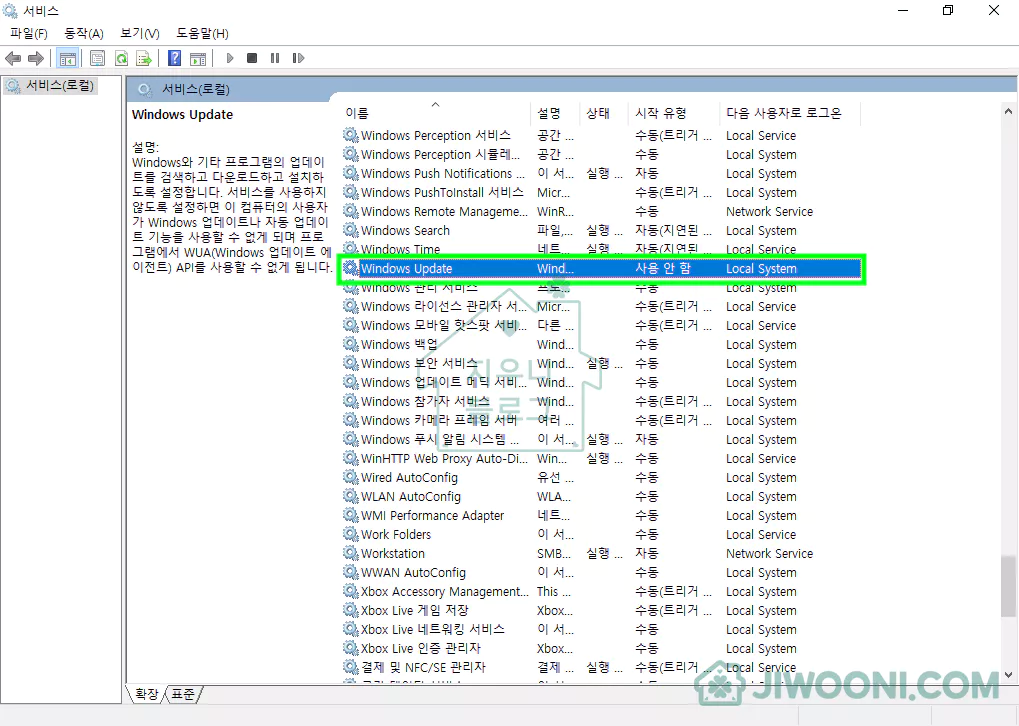This screenshot has width=1019, height=726.
Task: Click gear icon beside Workstation service
Action: pyautogui.click(x=351, y=553)
